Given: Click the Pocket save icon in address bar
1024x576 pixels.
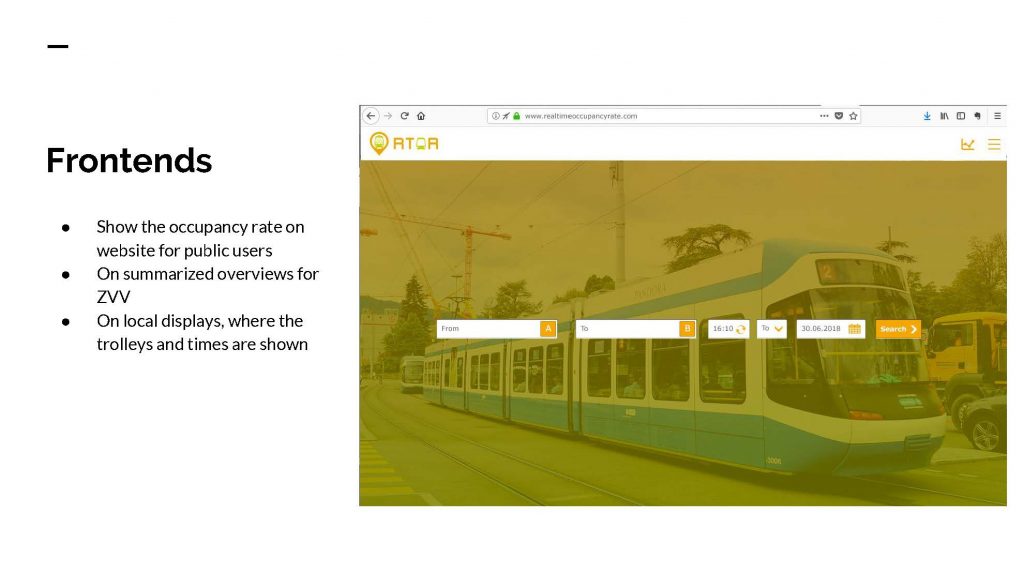Looking at the screenshot, I should point(839,116).
